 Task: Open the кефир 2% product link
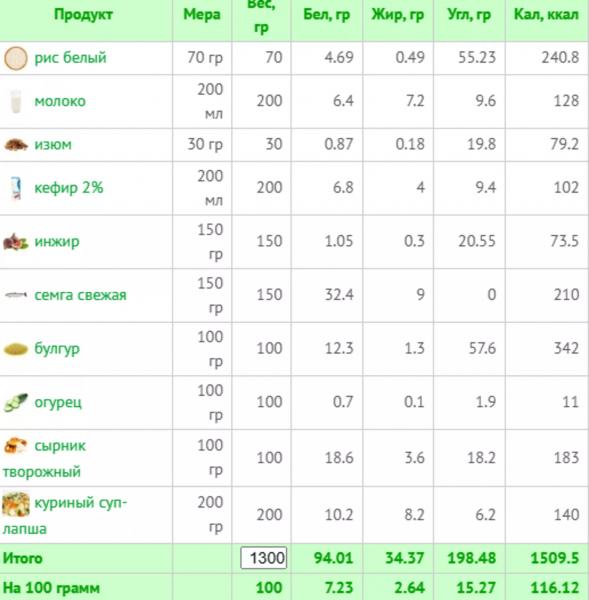click(69, 188)
